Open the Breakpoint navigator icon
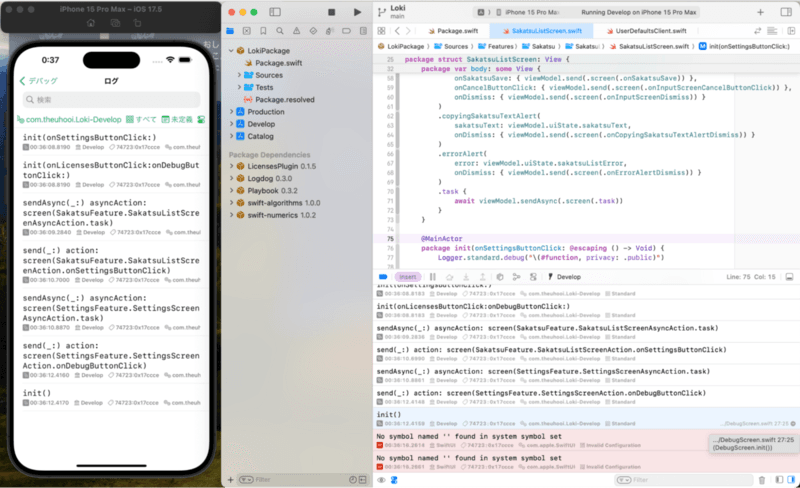This screenshot has width=800, height=488. click(x=346, y=31)
